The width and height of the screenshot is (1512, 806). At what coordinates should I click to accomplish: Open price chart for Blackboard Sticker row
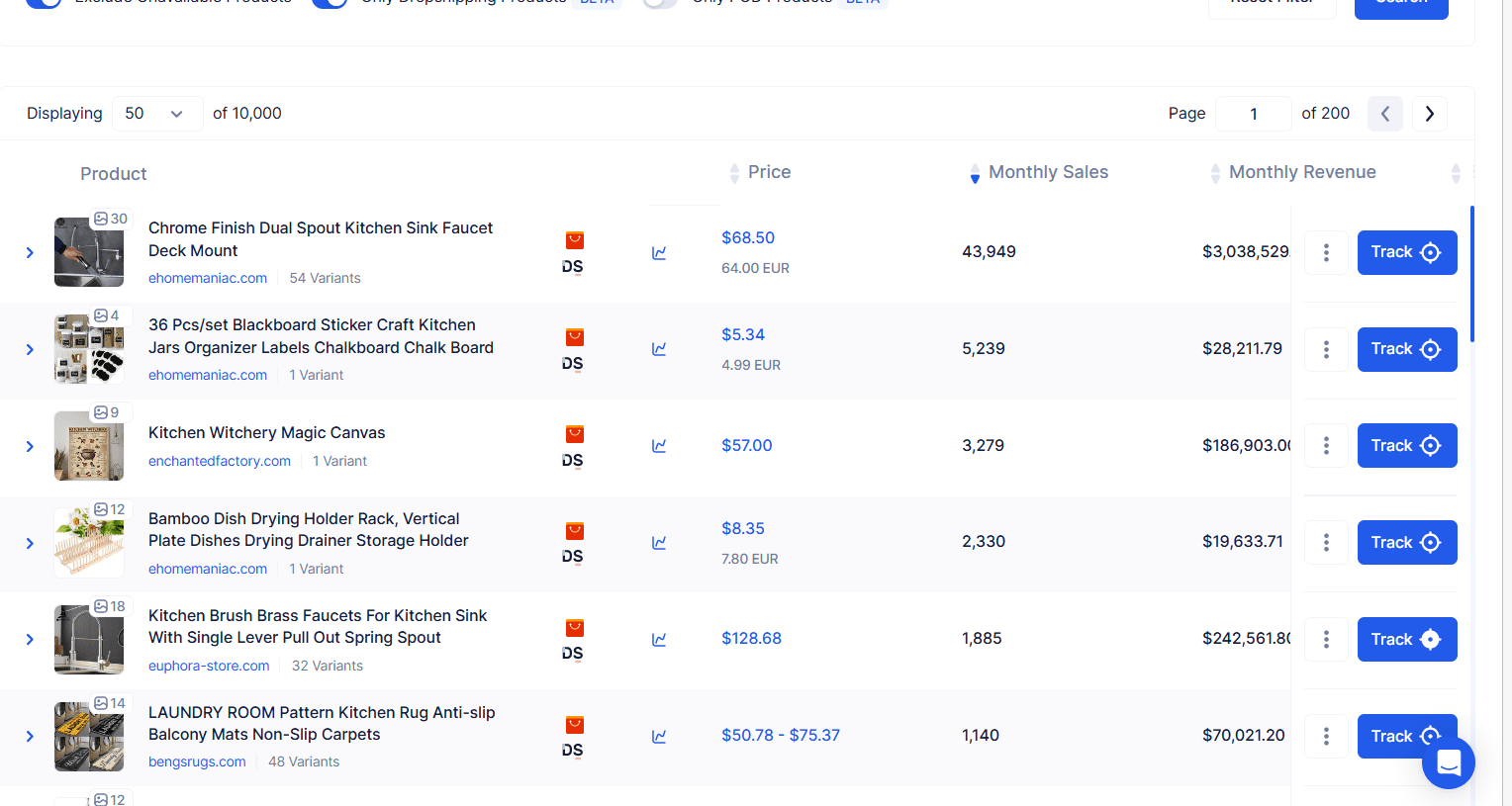[659, 349]
